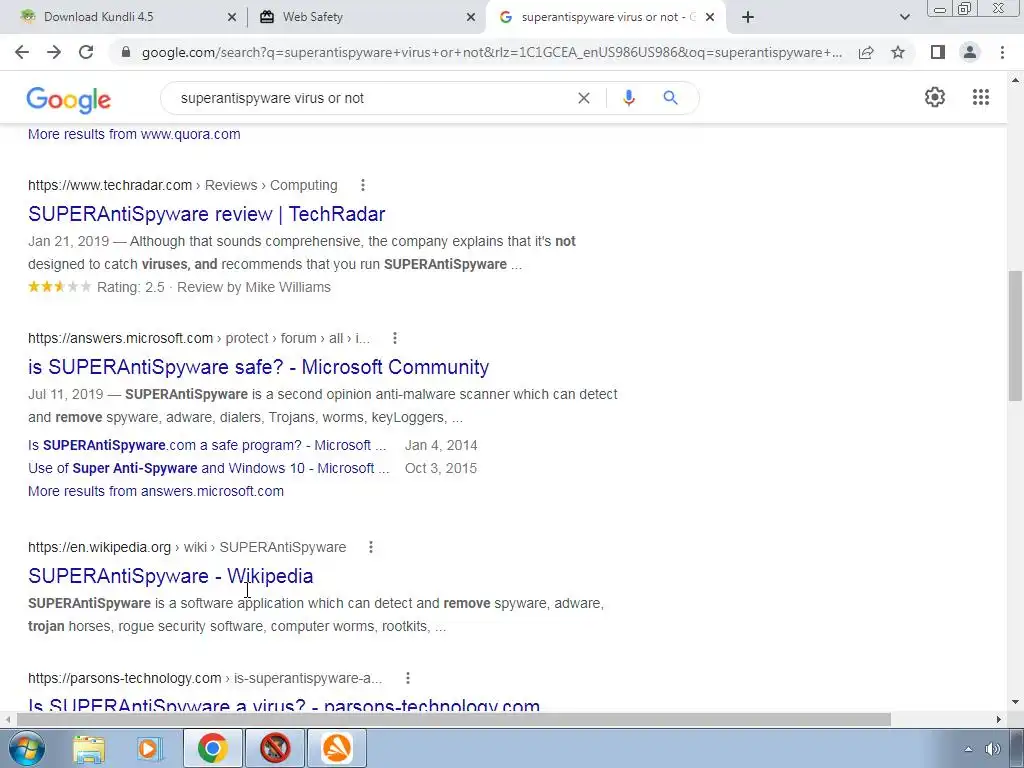Reload the current page
Image resolution: width=1024 pixels, height=768 pixels.
pyautogui.click(x=86, y=52)
